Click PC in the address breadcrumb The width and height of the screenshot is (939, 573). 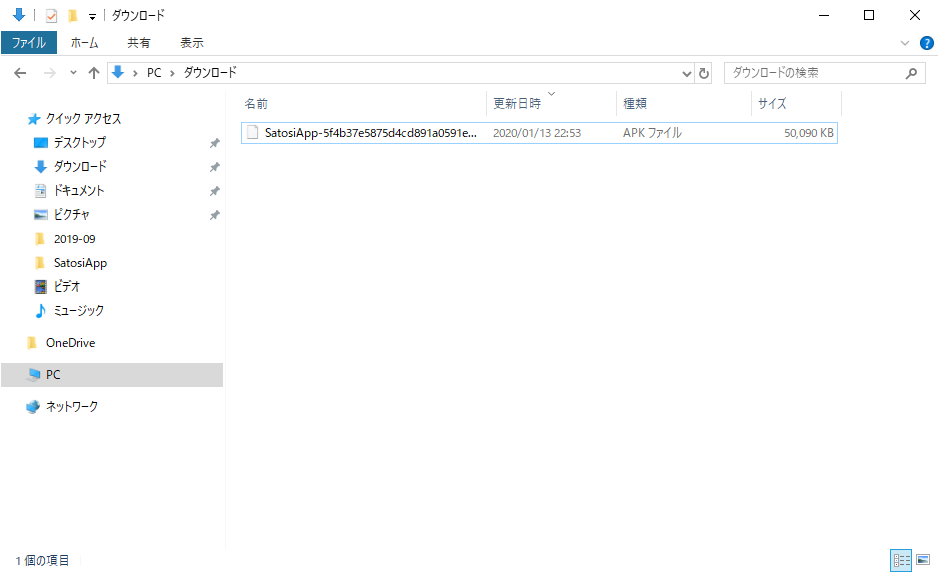[154, 72]
